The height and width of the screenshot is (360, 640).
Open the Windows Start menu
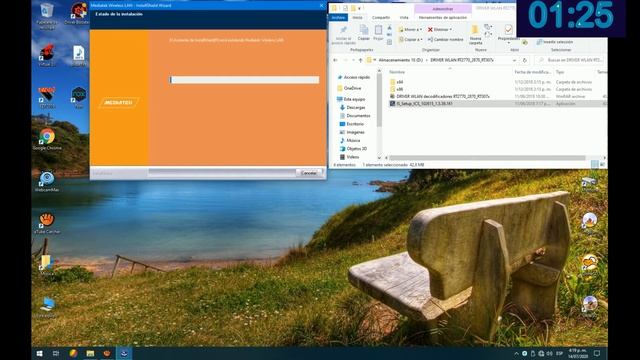[40, 353]
